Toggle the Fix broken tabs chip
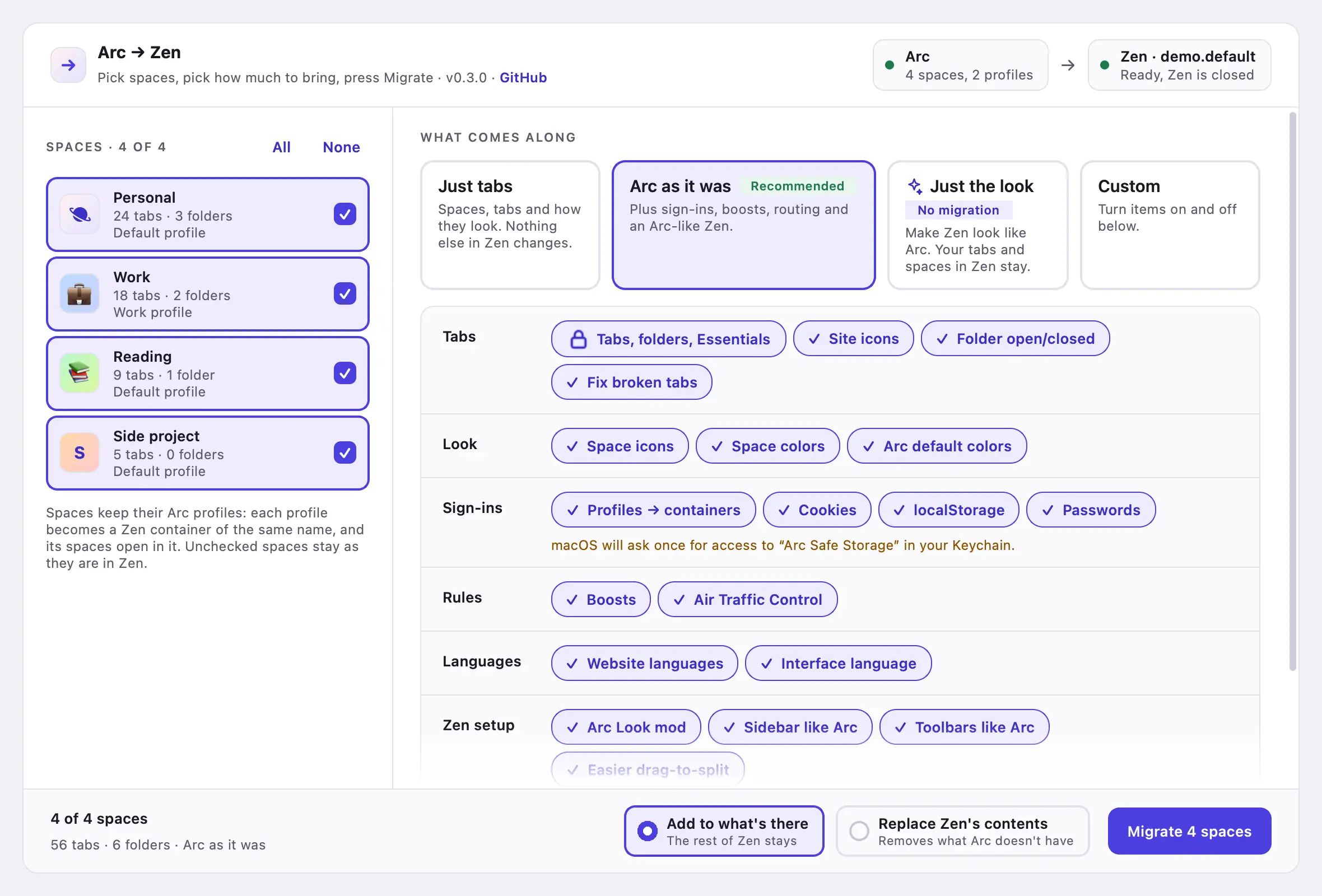The width and height of the screenshot is (1322, 896). 631,382
